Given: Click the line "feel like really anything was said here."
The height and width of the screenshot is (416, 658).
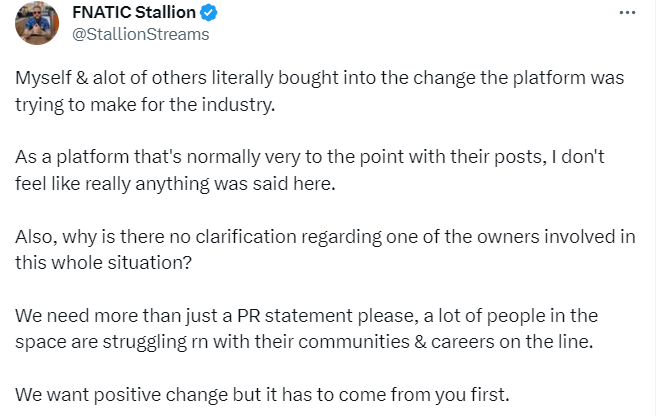Looking at the screenshot, I should point(175,184).
